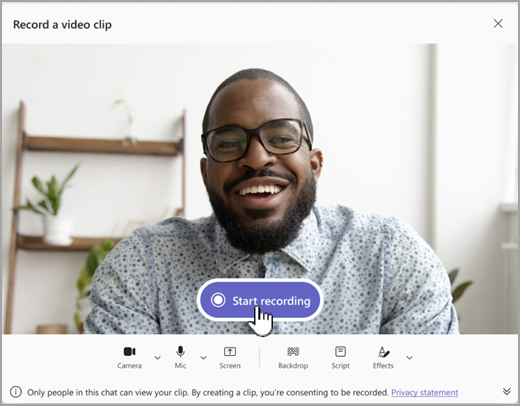The width and height of the screenshot is (520, 406).
Task: Expand the Camera options chevron
Action: click(x=157, y=358)
